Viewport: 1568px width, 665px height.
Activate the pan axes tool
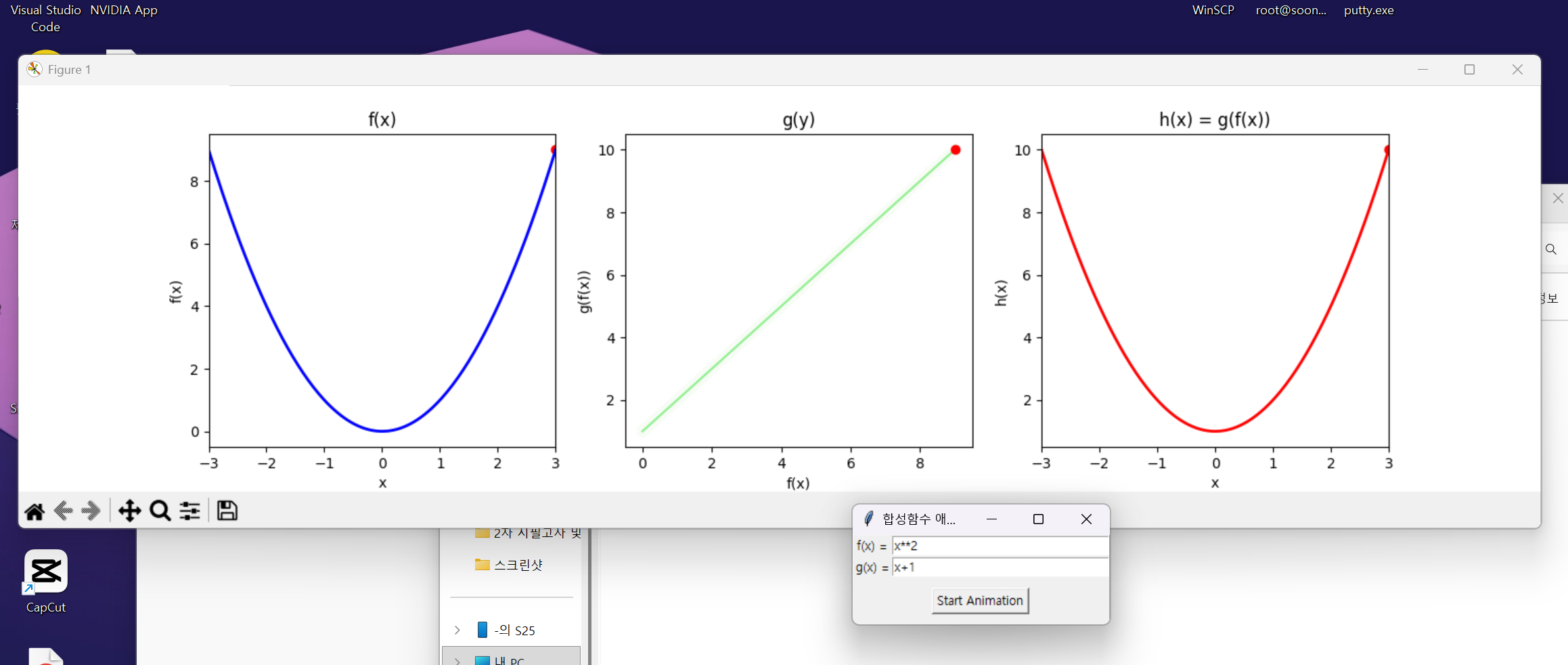click(129, 511)
